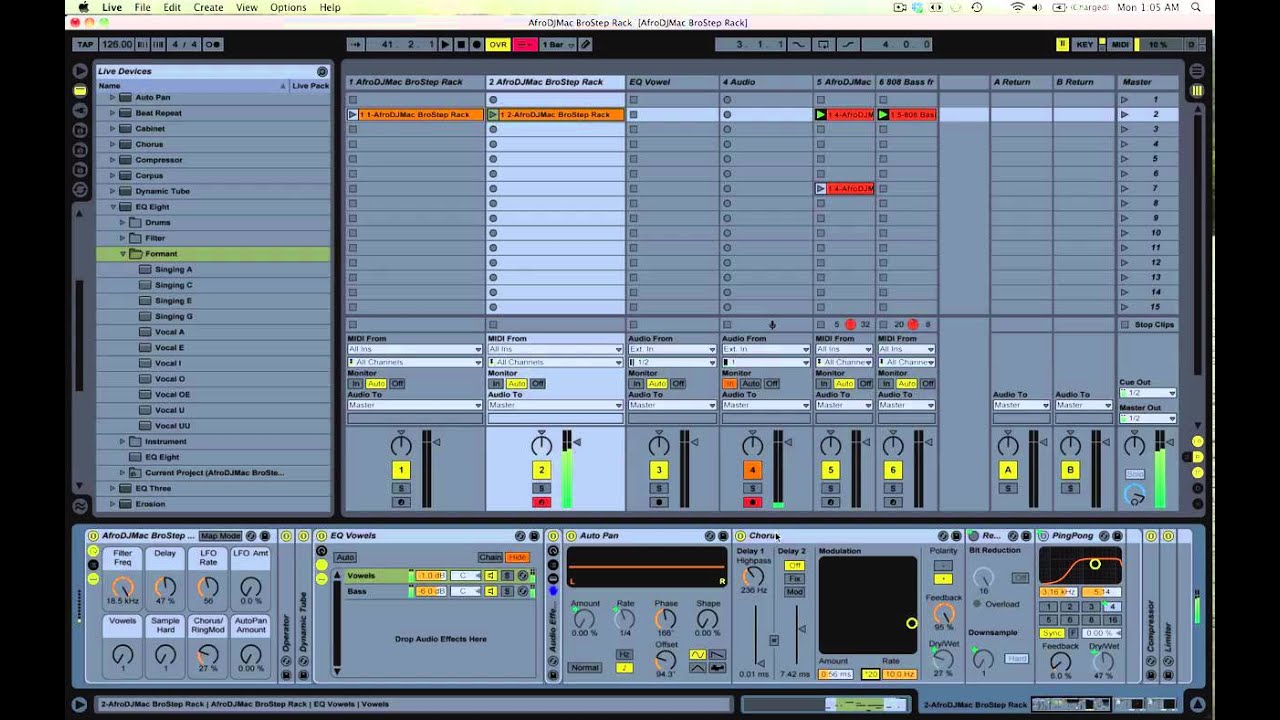Click track 2 activator button

click(x=541, y=470)
